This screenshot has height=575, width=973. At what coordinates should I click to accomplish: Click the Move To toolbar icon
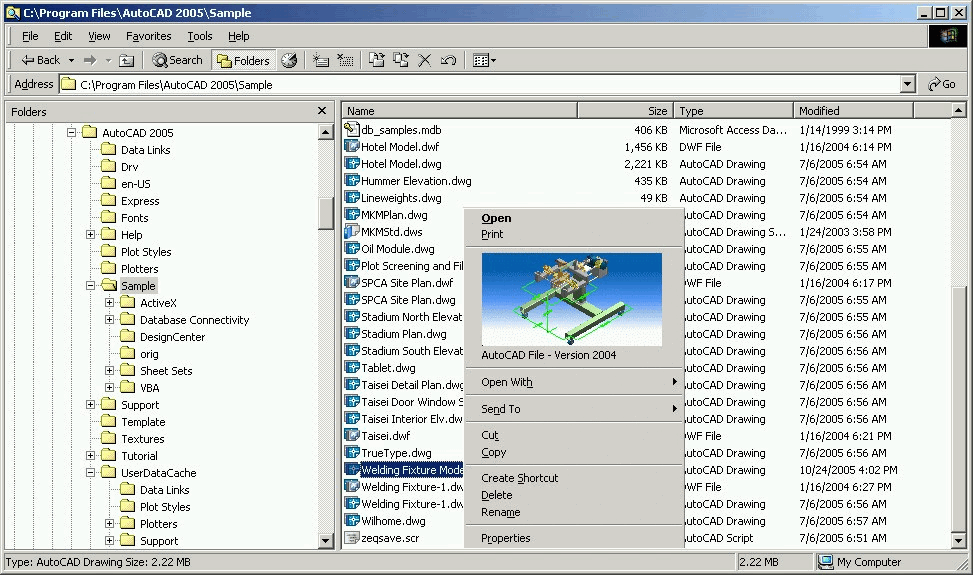(377, 60)
